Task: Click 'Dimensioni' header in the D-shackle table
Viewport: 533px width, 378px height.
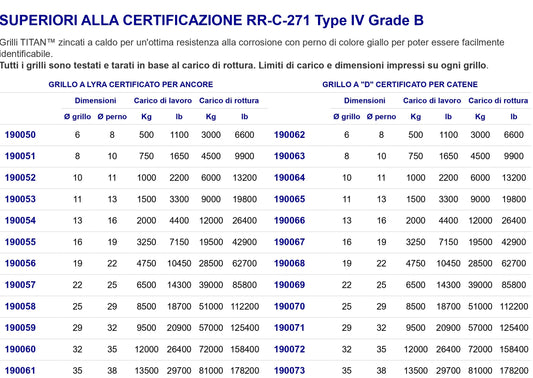Action: [x=365, y=101]
